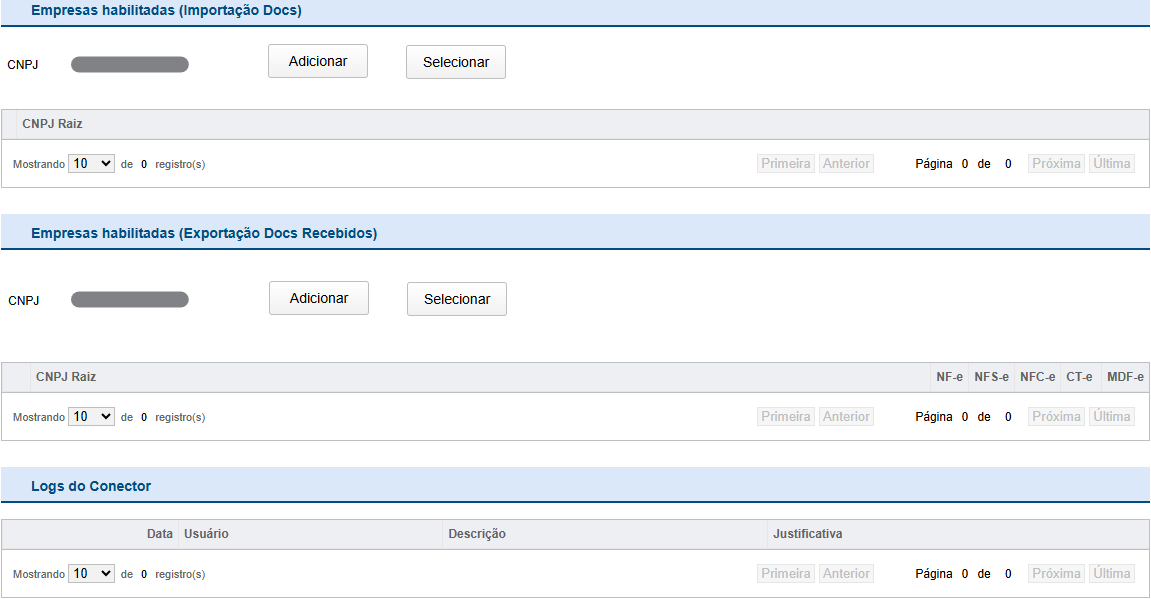Open the records-per-page dropdown in Importação table
The width and height of the screenshot is (1151, 599).
pos(92,163)
